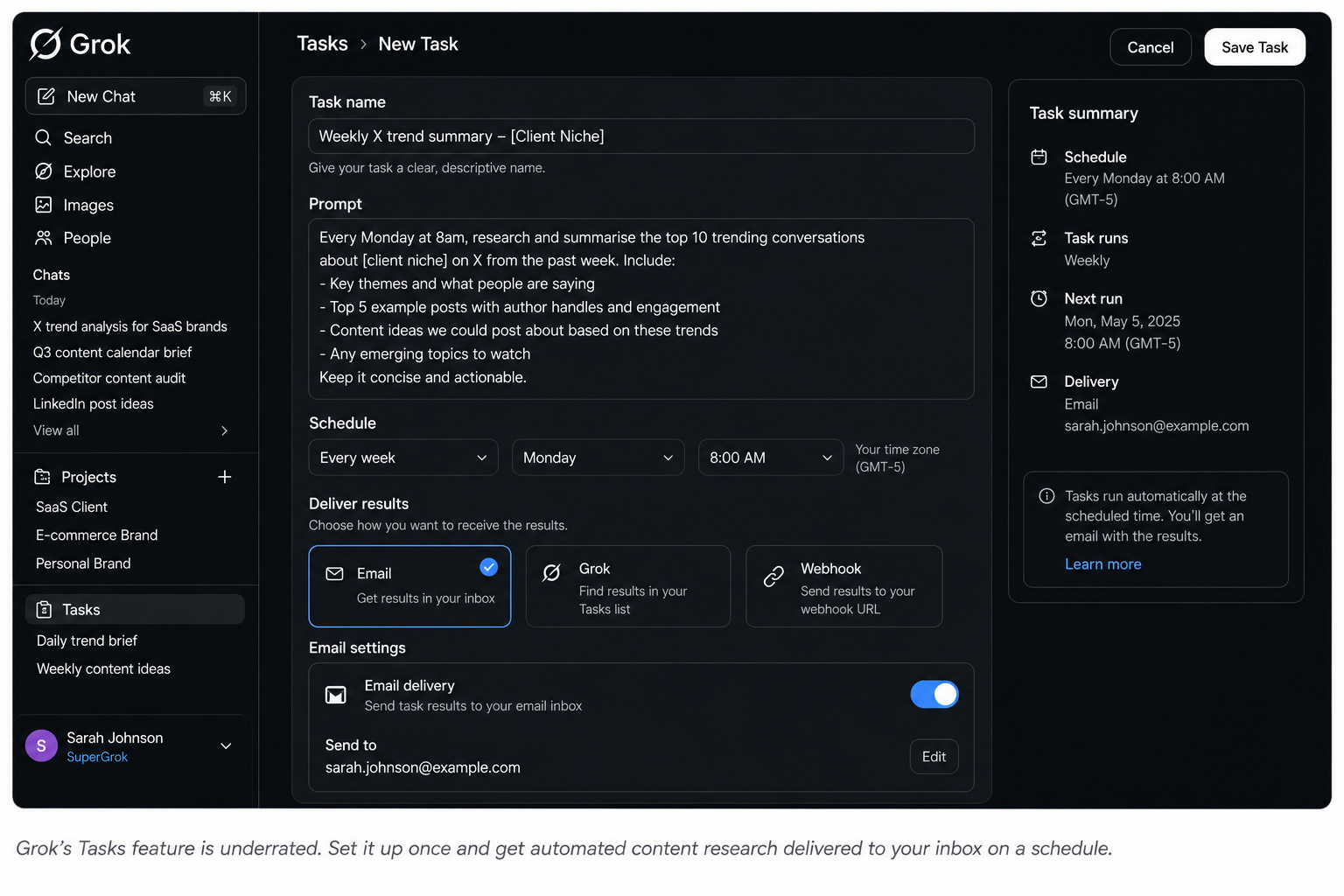Click the Schedule calendar icon in summary
Viewport: 1344px width, 896px height.
[x=1039, y=157]
